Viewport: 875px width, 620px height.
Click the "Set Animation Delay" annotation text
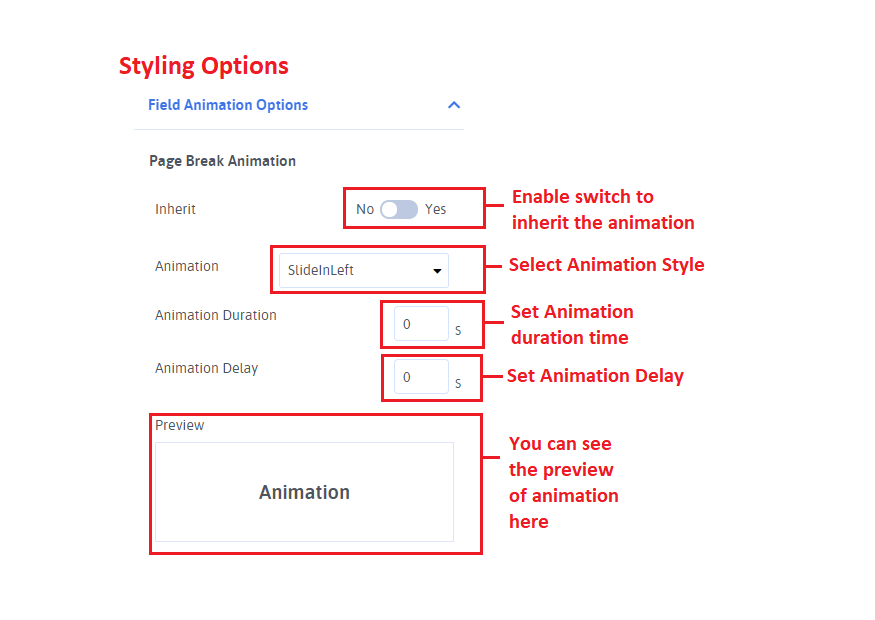[595, 376]
